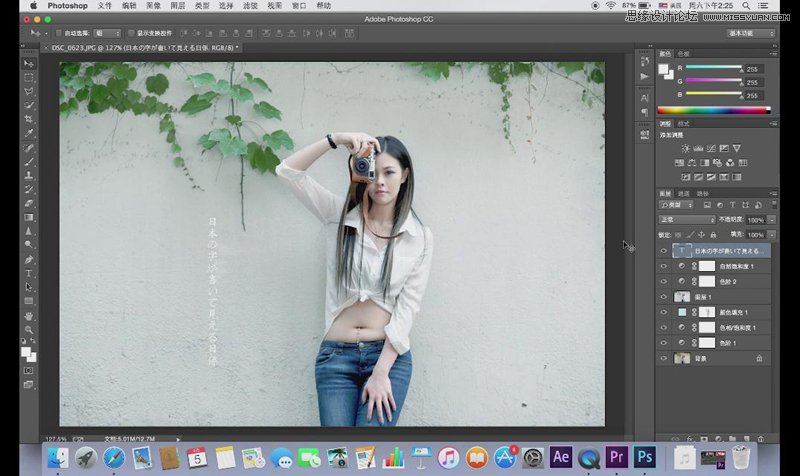Select the Healing Brush tool
The image size is (800, 476).
point(29,148)
